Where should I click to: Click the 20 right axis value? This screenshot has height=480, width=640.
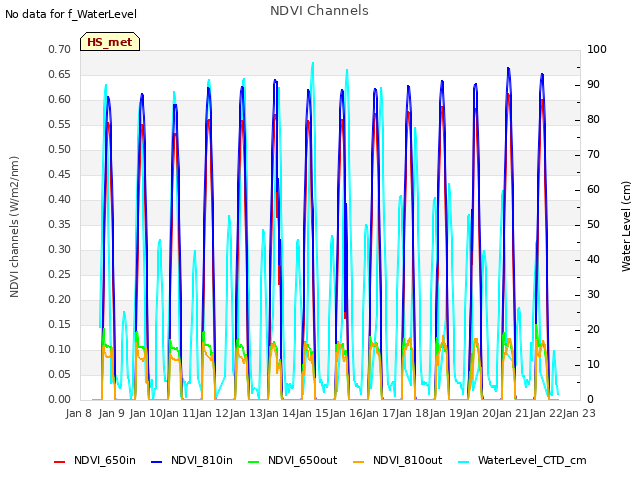593,329
